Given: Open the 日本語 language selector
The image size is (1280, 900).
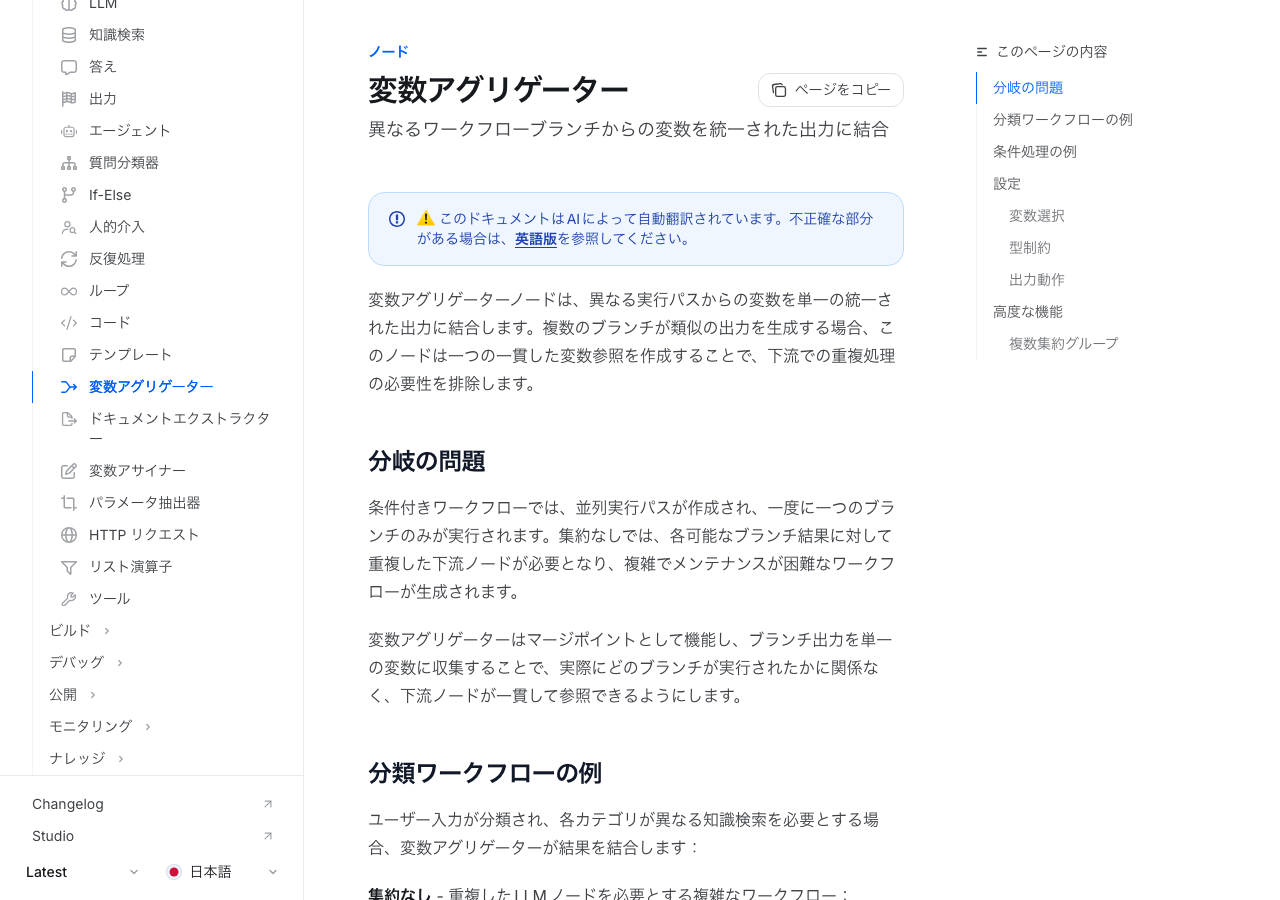Looking at the screenshot, I should click(222, 872).
